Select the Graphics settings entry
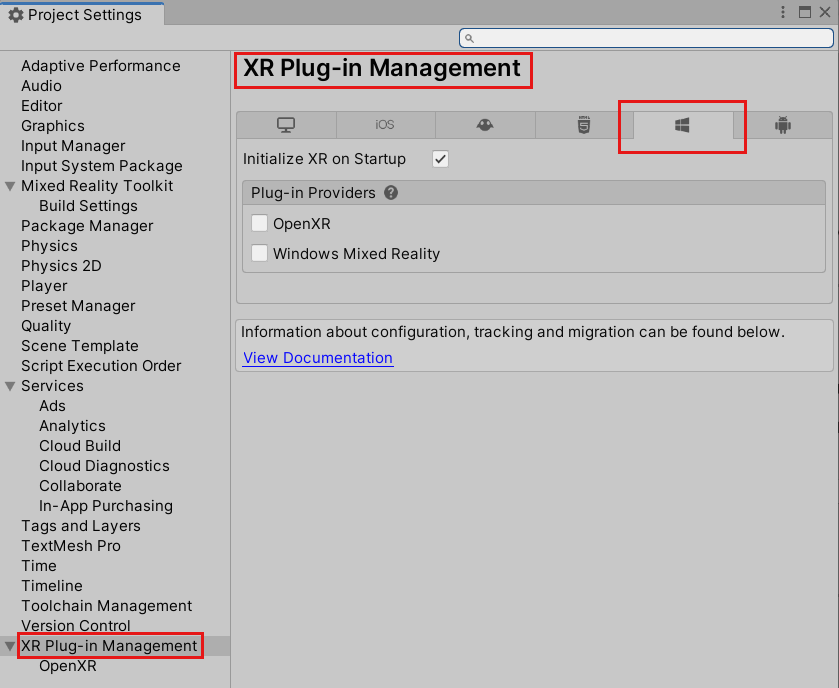 pos(52,126)
